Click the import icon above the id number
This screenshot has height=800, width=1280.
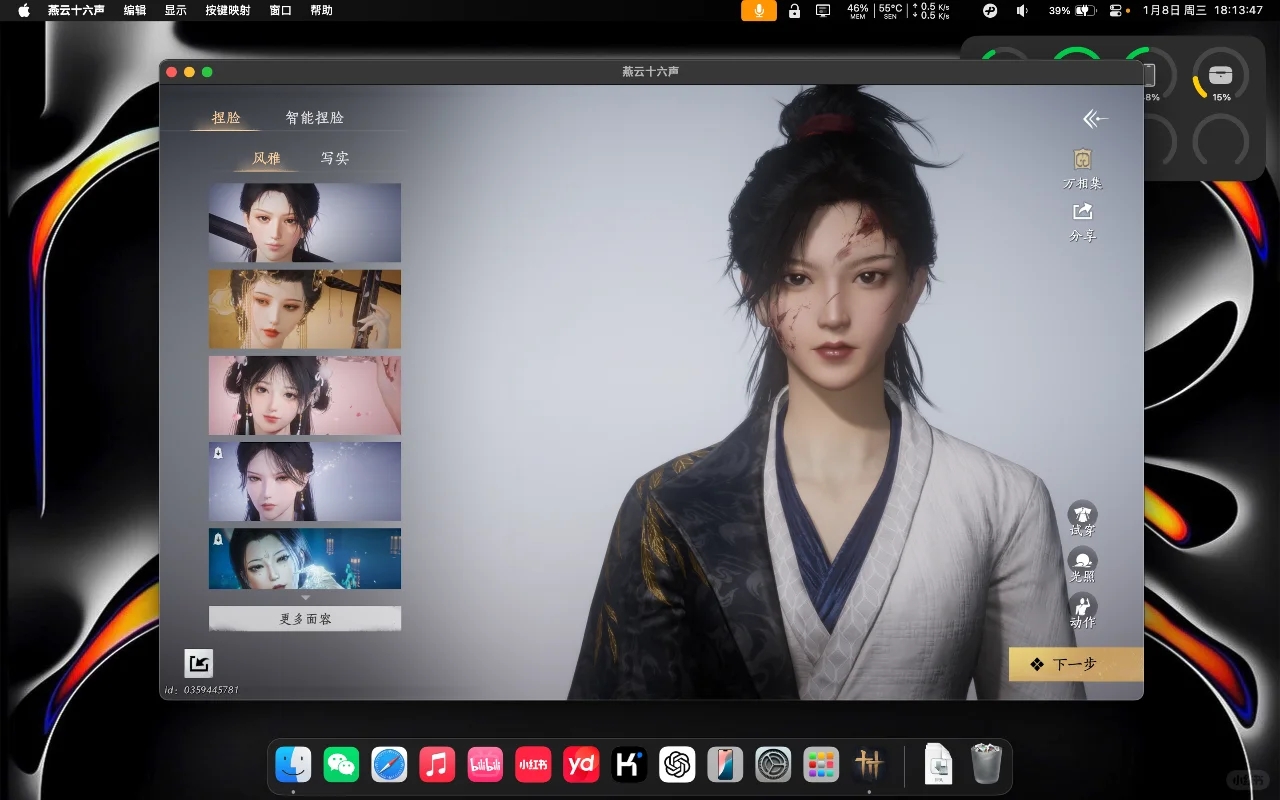coord(198,663)
